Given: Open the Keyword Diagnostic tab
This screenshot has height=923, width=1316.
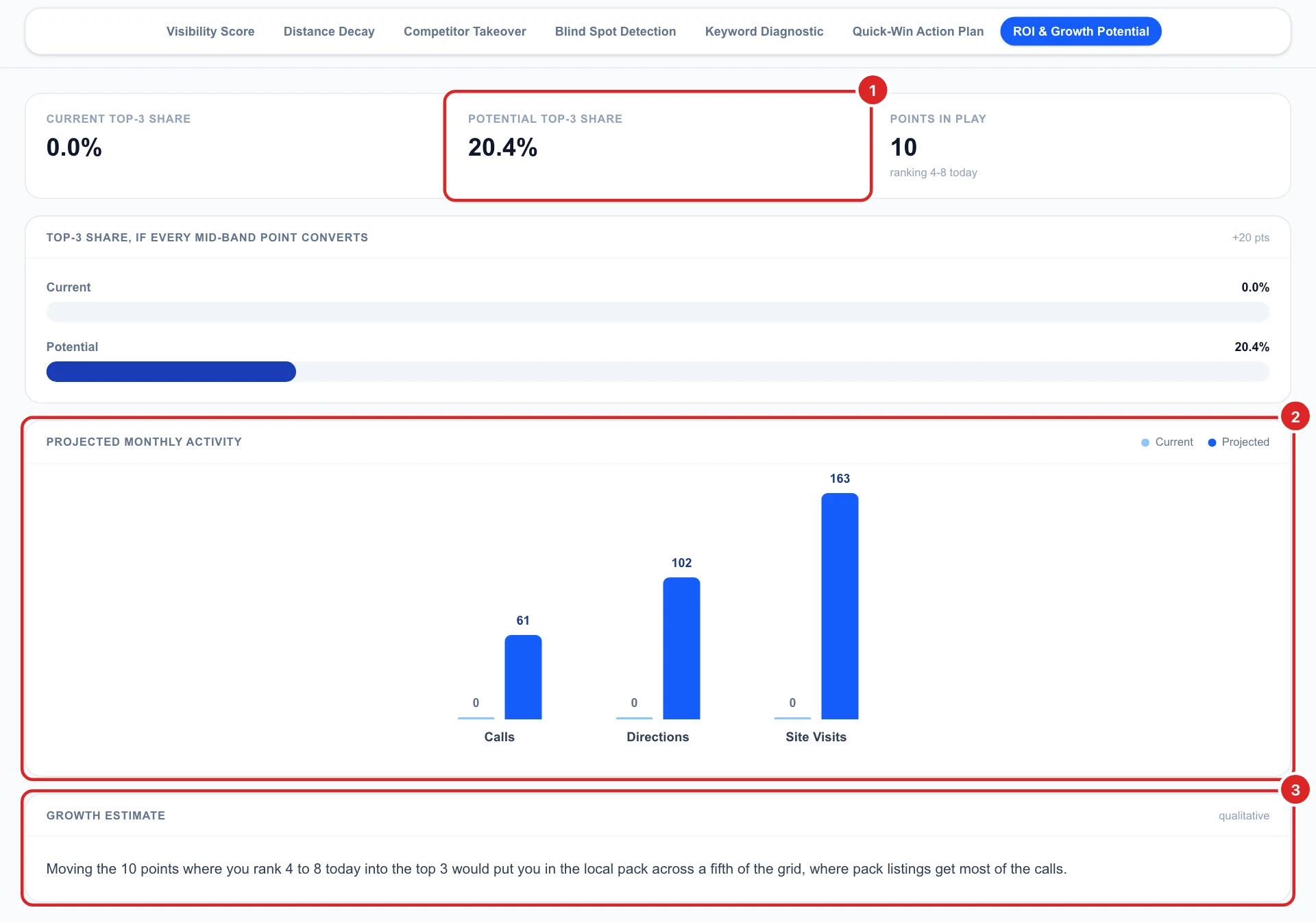Looking at the screenshot, I should 764,32.
